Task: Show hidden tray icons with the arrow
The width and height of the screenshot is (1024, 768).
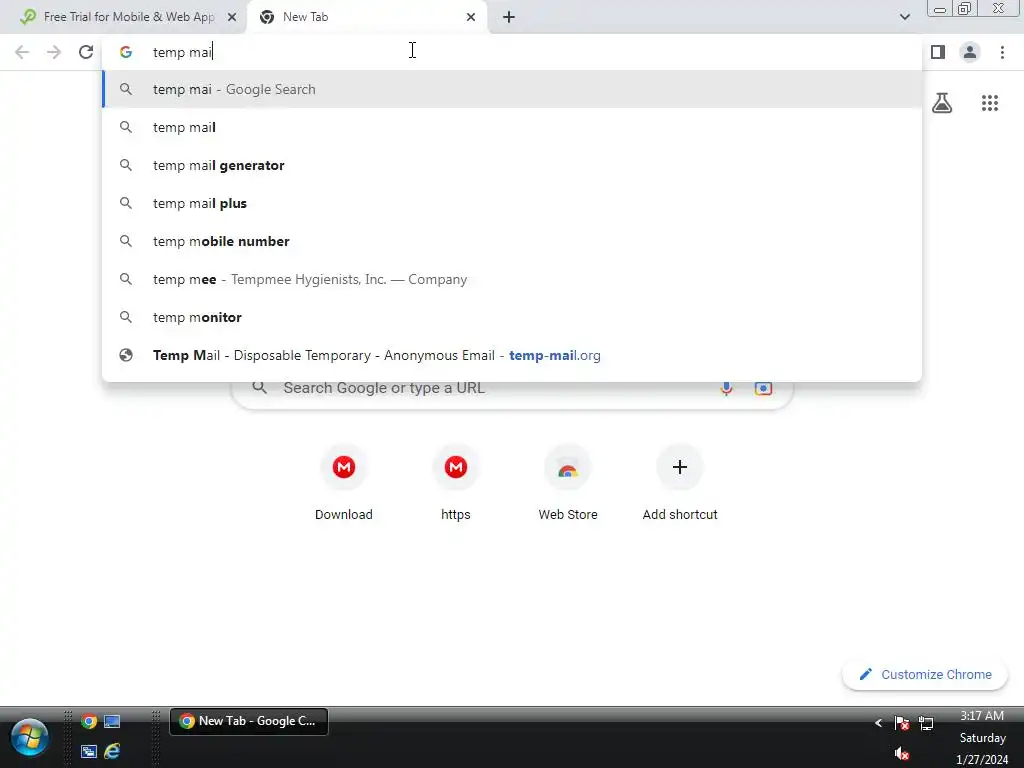Action: pos(878,723)
